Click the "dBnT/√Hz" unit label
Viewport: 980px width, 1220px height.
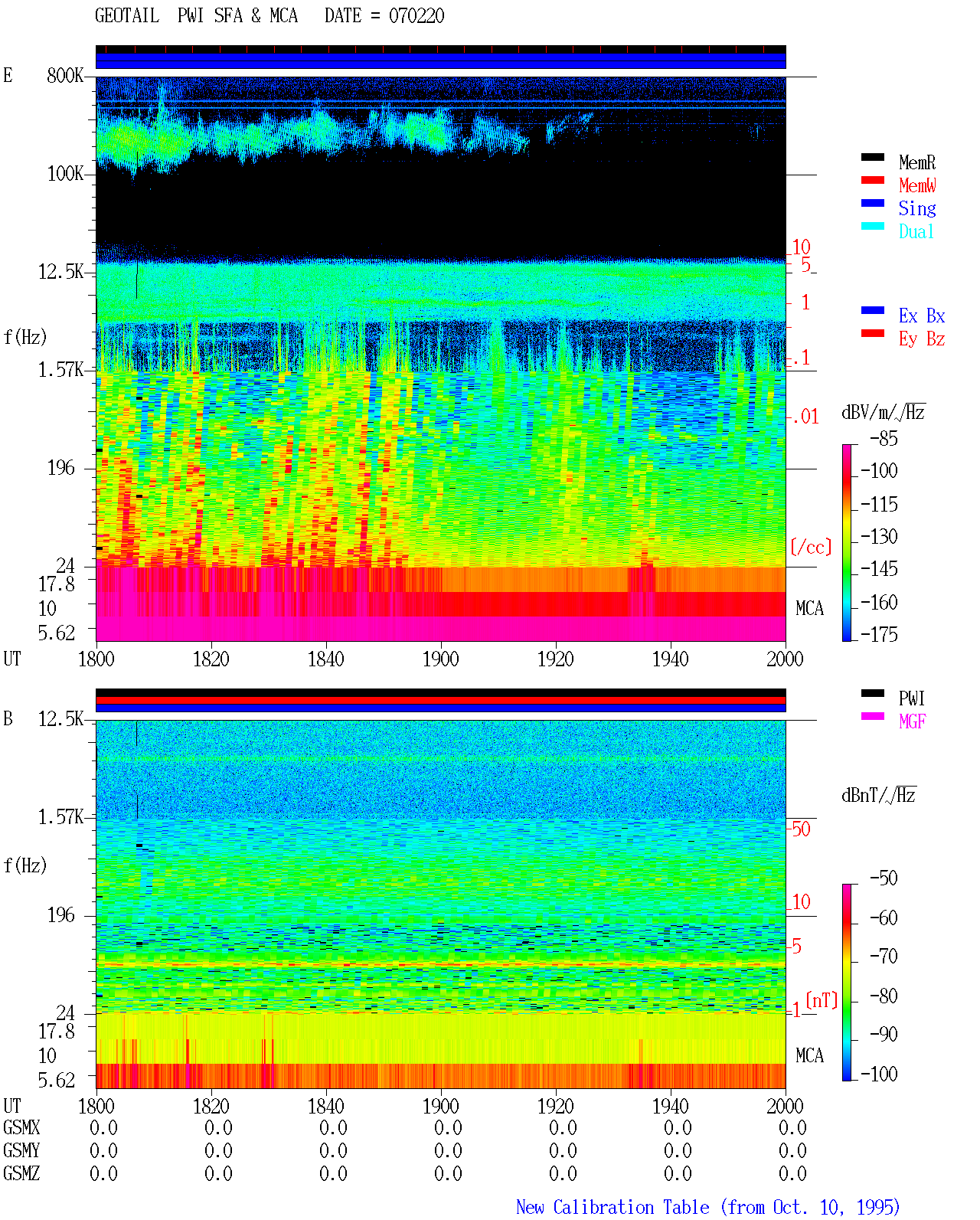[x=879, y=795]
